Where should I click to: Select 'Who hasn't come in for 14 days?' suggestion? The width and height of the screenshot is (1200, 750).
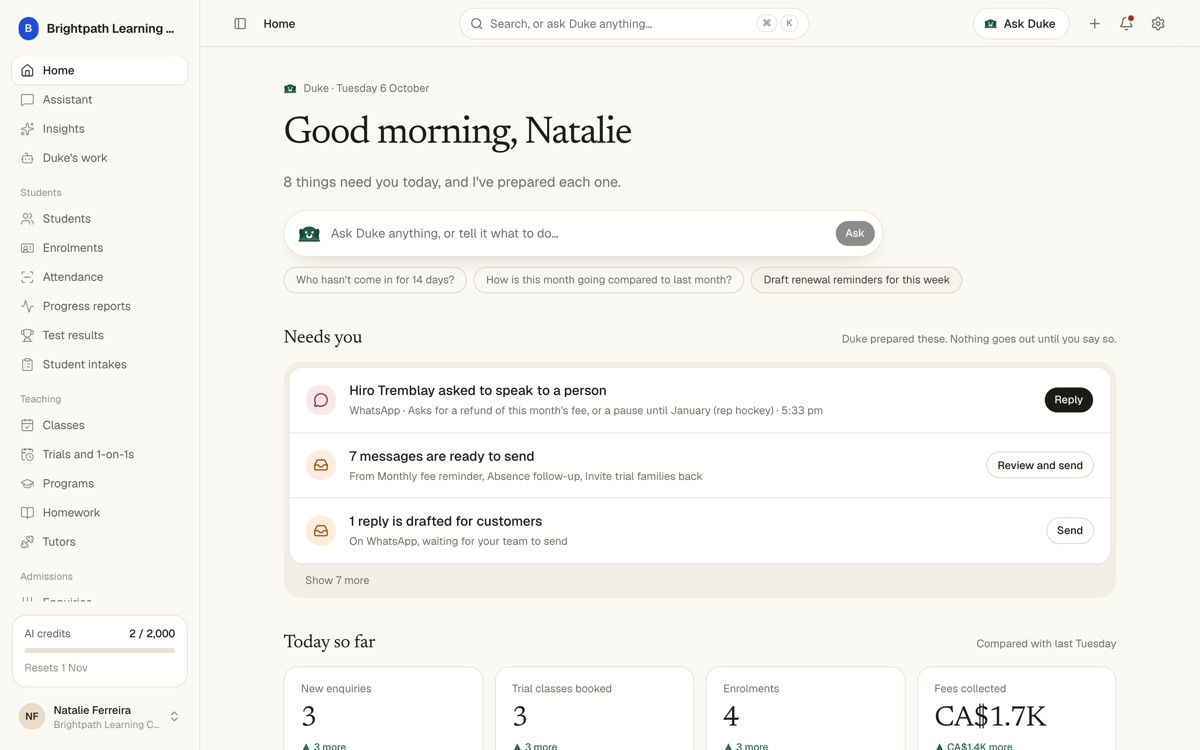[375, 280]
